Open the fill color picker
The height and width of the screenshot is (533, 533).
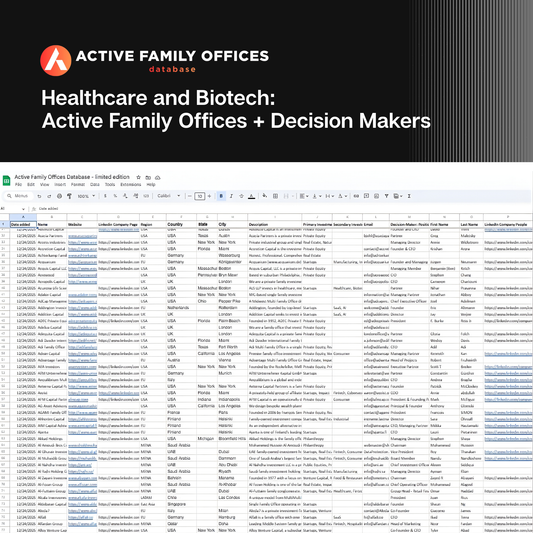pyautogui.click(x=265, y=196)
